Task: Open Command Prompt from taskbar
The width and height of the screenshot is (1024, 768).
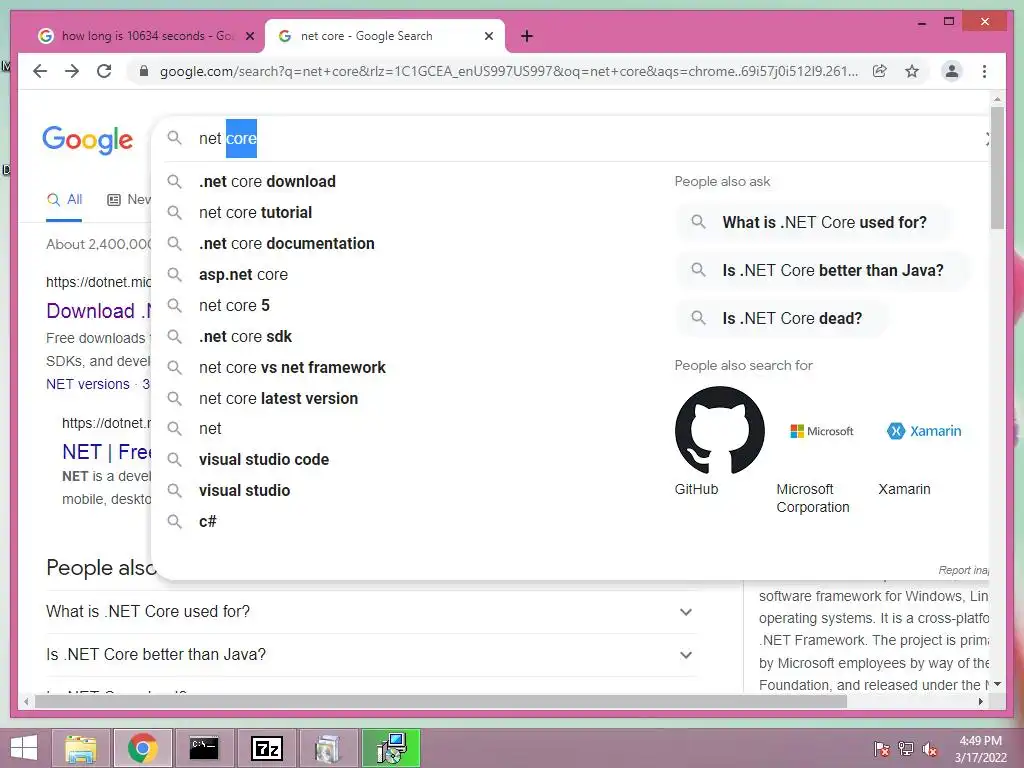Action: coord(204,748)
